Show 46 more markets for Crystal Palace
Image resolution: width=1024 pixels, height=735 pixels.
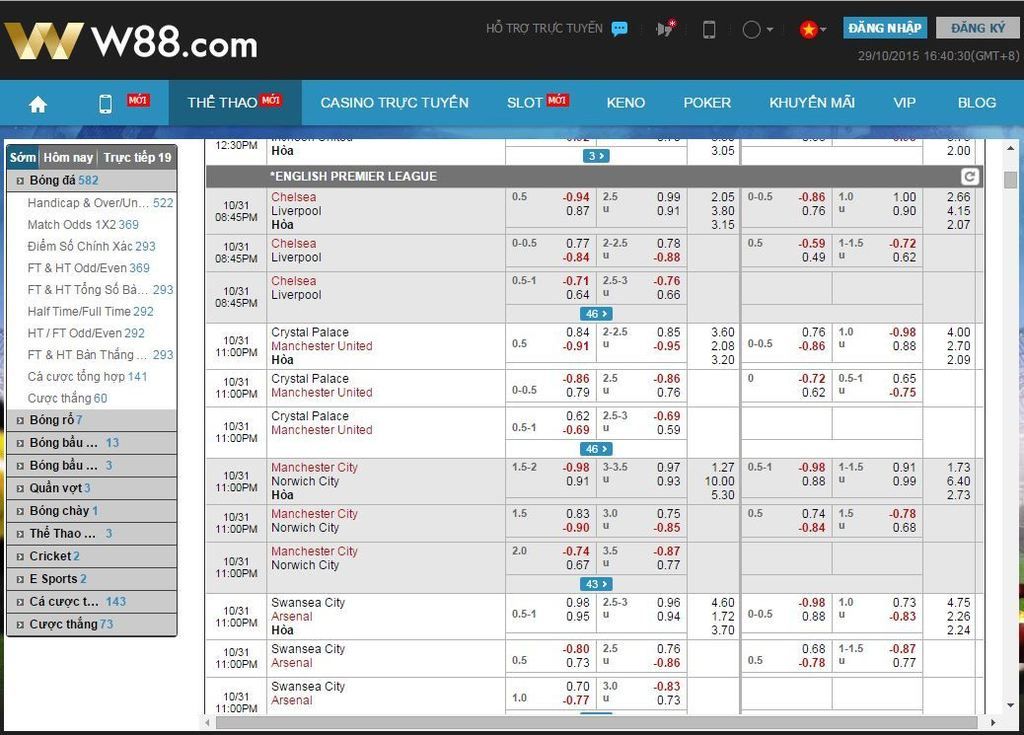tap(596, 449)
